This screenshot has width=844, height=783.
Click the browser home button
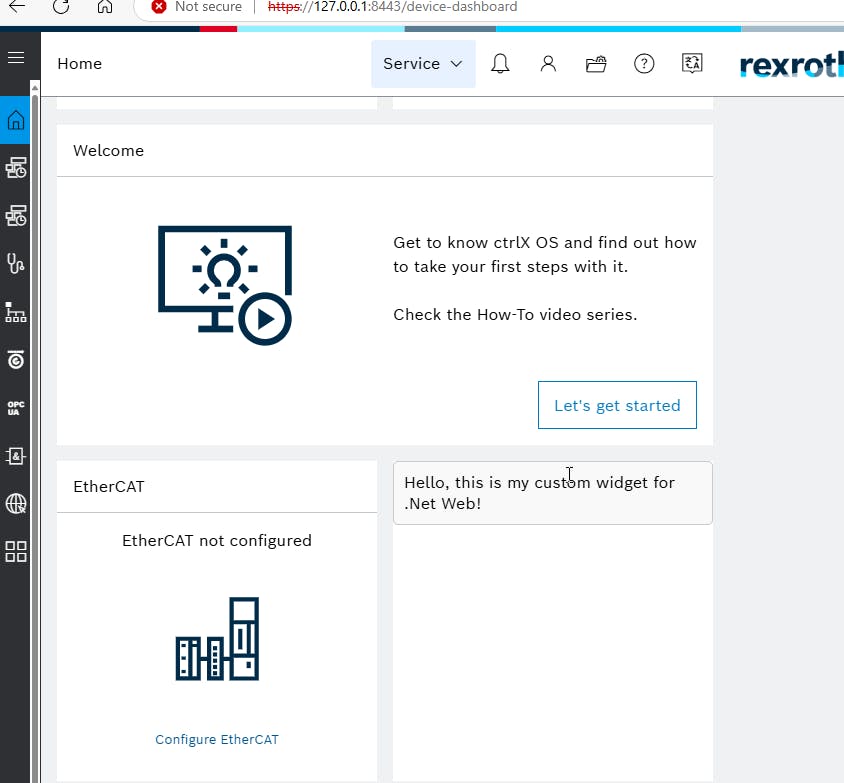(x=105, y=7)
